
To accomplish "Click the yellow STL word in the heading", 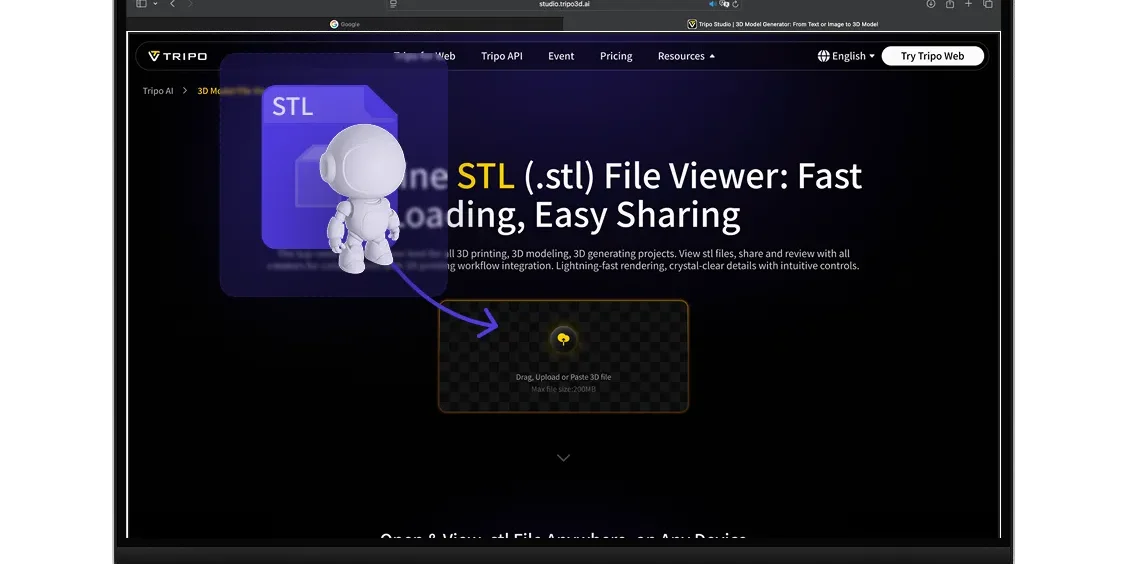I will (485, 176).
